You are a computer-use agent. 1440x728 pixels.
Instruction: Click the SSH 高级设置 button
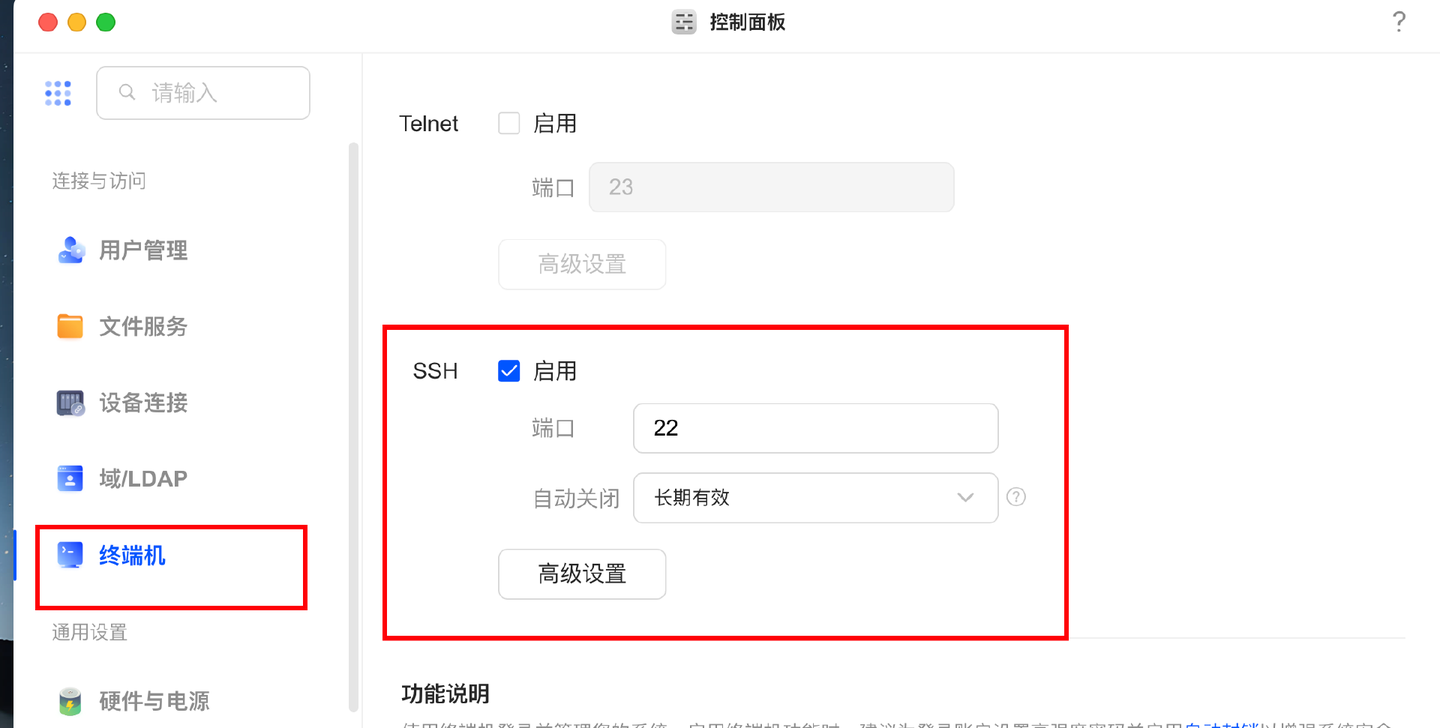click(x=582, y=574)
